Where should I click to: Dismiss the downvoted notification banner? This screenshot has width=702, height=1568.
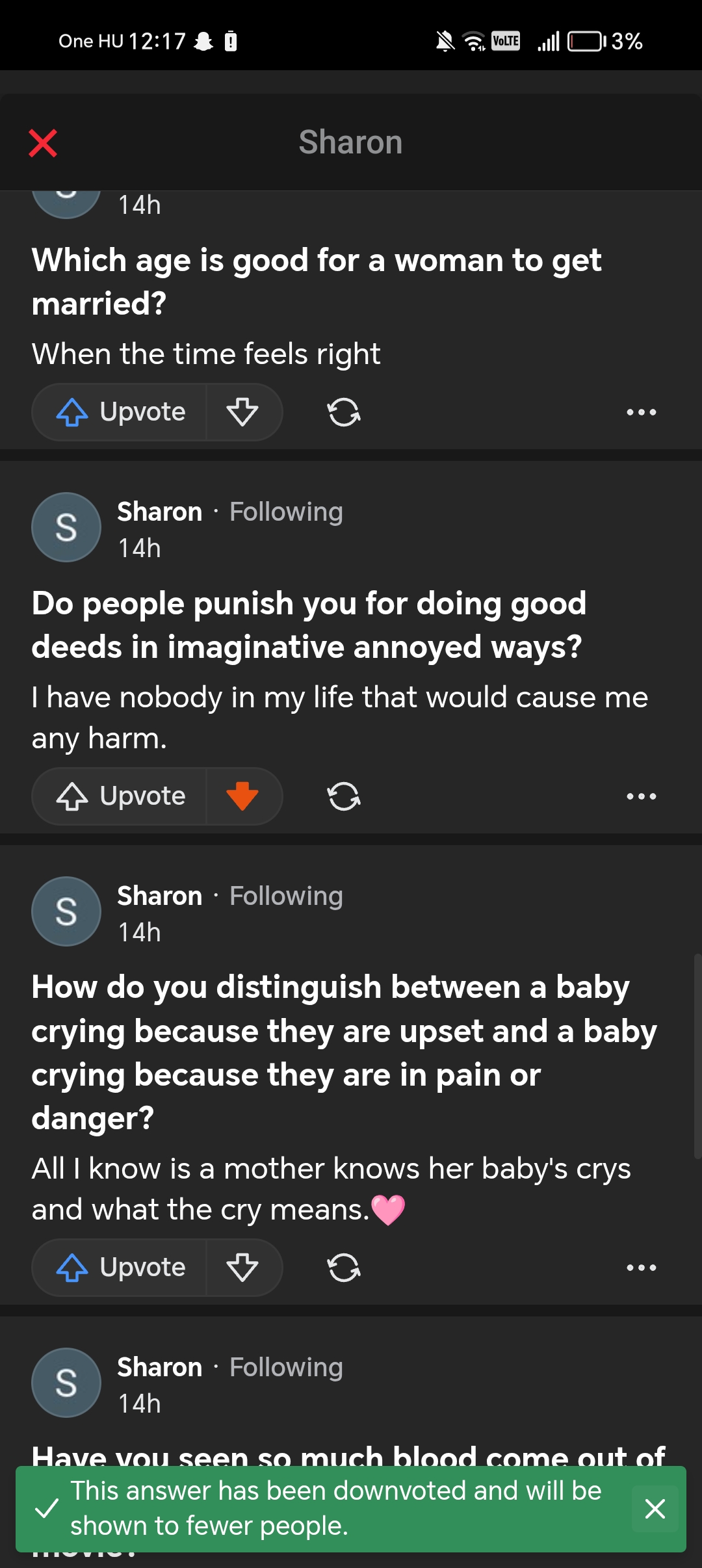(x=655, y=1508)
